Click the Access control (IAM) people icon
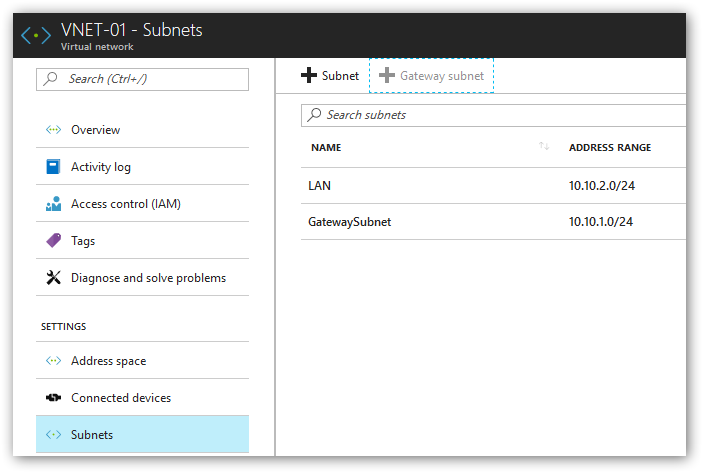Image resolution: width=703 pixels, height=473 pixels. tap(53, 204)
